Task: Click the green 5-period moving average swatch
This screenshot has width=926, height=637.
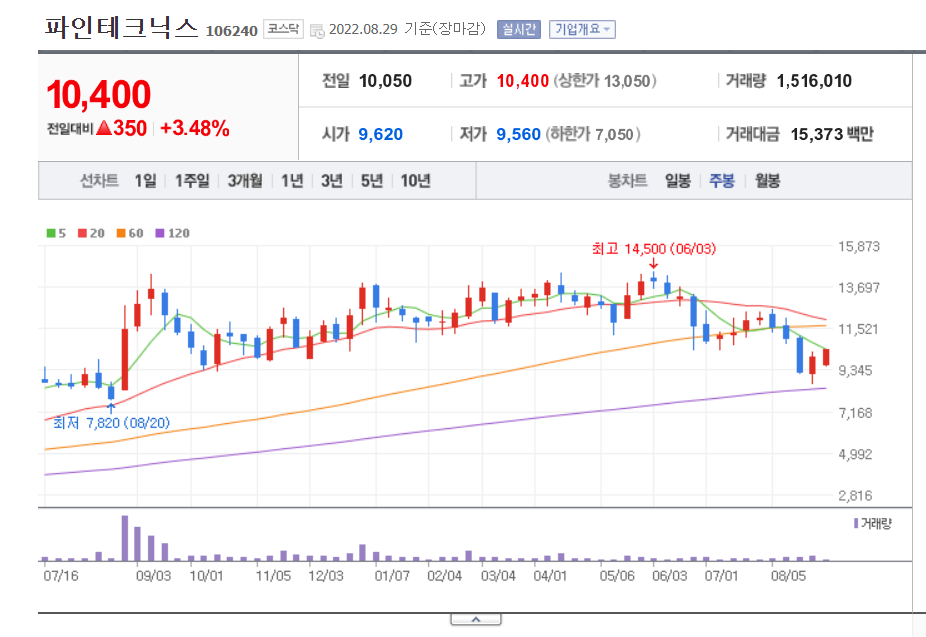Action: 51,233
